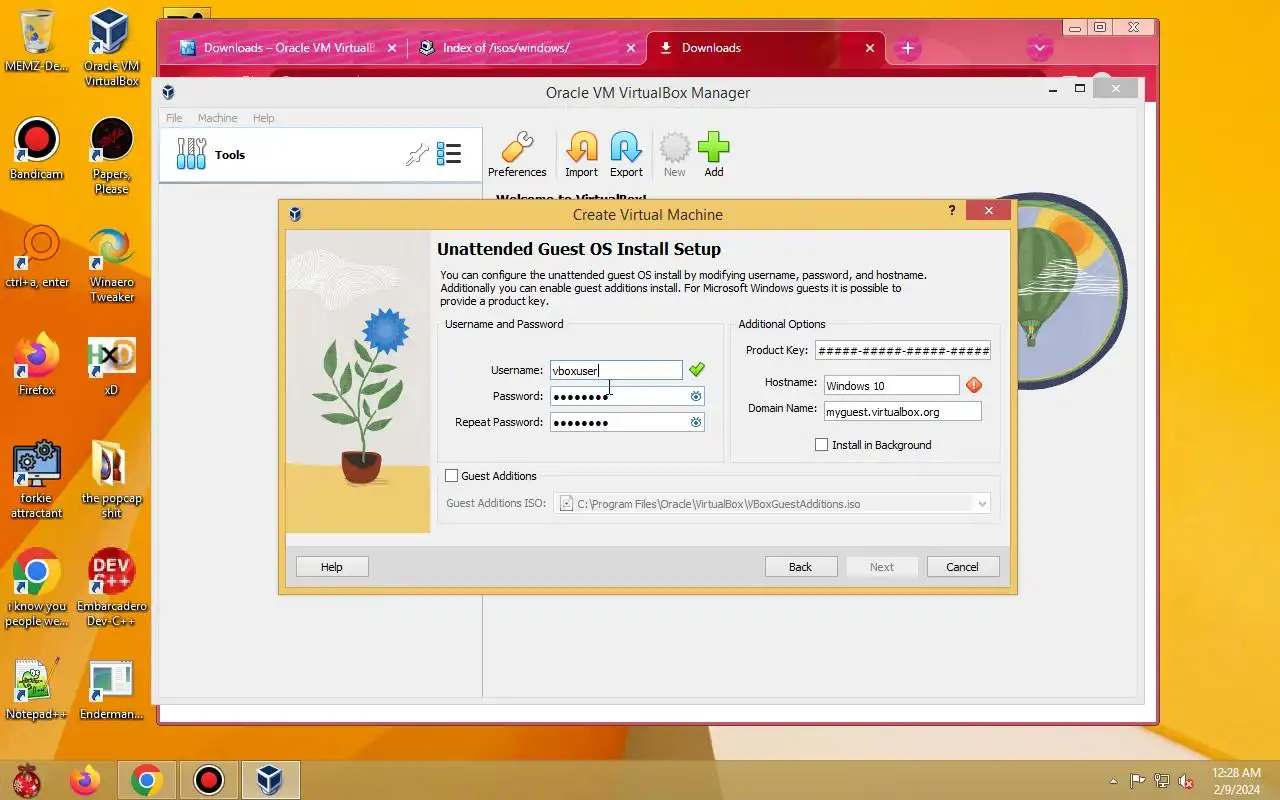This screenshot has width=1280, height=800.
Task: Click Bandicam record icon in taskbar
Action: (209, 780)
